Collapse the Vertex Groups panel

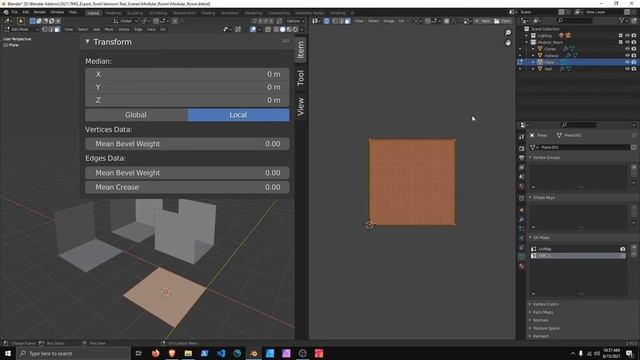[530, 158]
